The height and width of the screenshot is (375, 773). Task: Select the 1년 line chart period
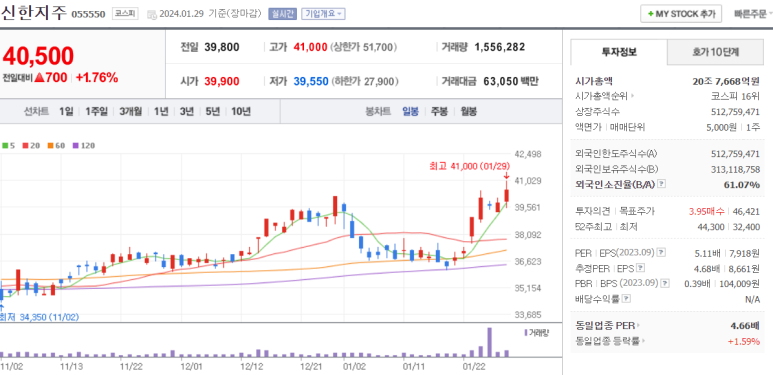click(161, 111)
